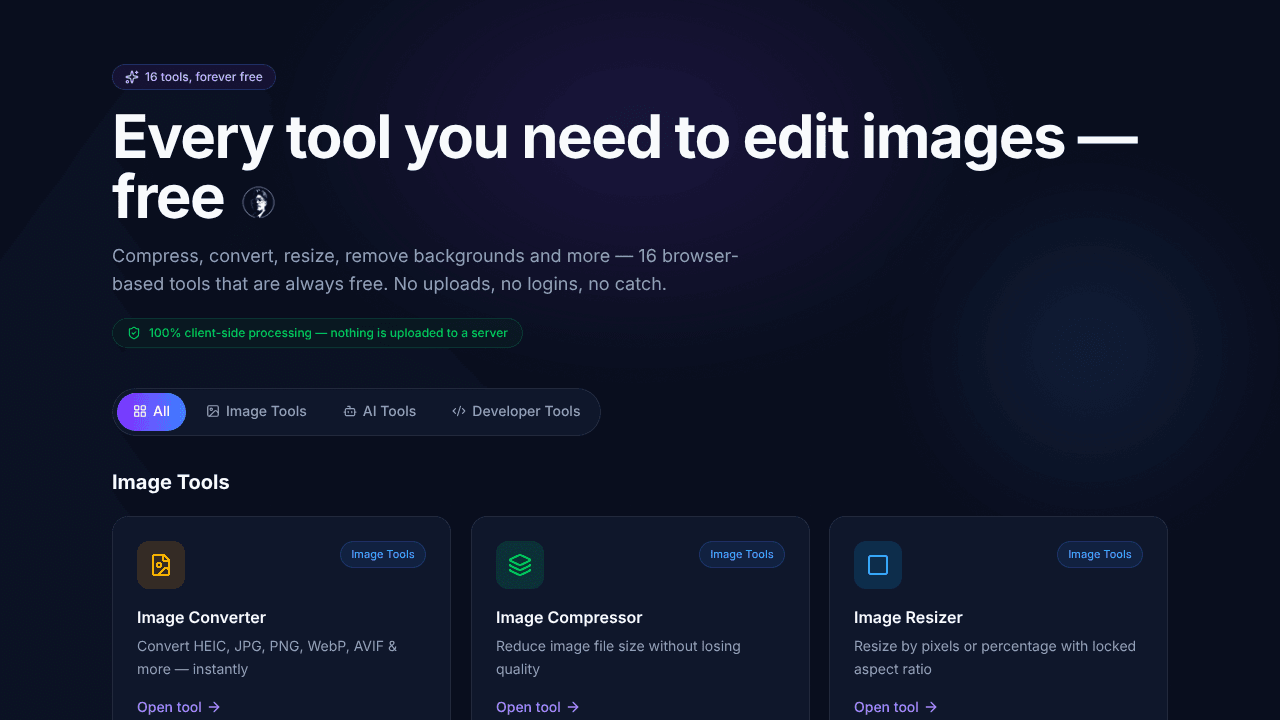Click the Image Converter card title
This screenshot has height=720, width=1280.
201,618
